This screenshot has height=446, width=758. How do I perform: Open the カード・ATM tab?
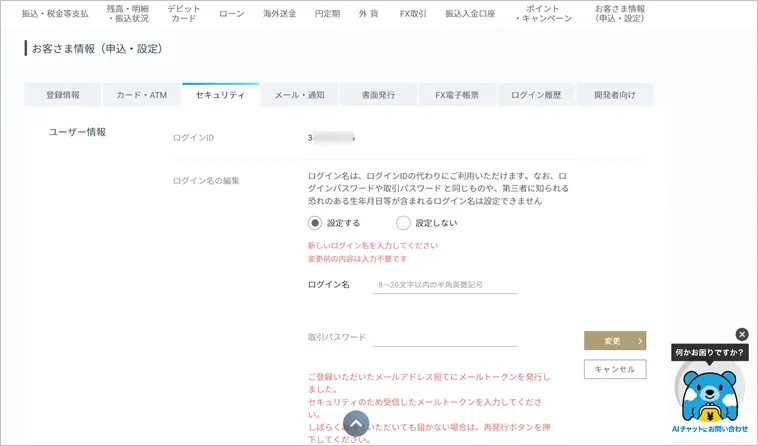point(141,95)
